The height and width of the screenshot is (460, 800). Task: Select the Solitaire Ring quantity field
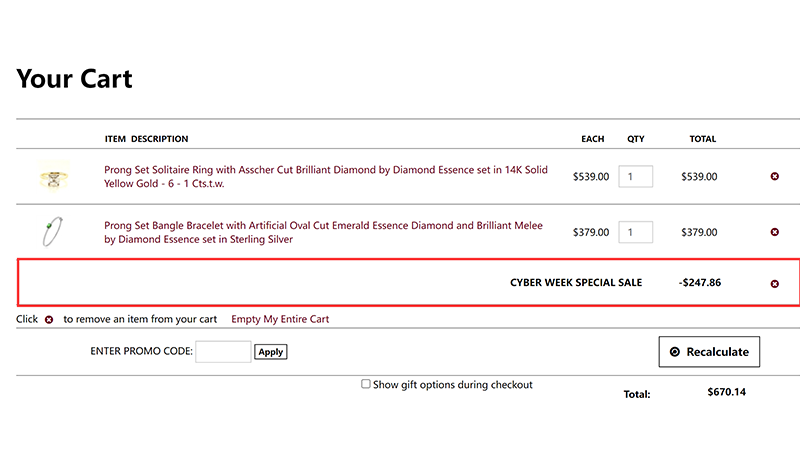tap(635, 177)
